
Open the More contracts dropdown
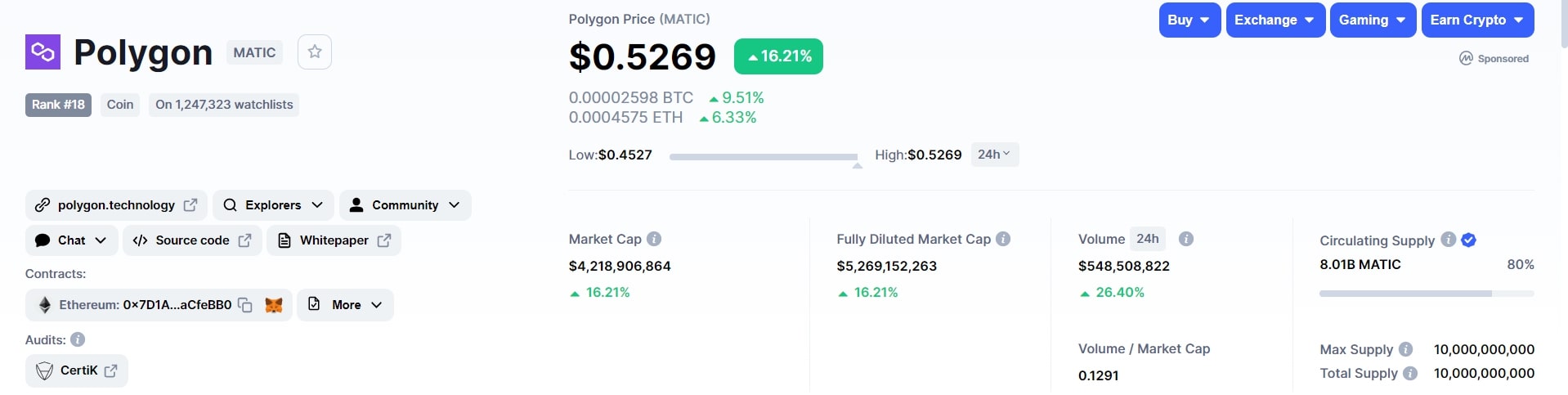345,305
